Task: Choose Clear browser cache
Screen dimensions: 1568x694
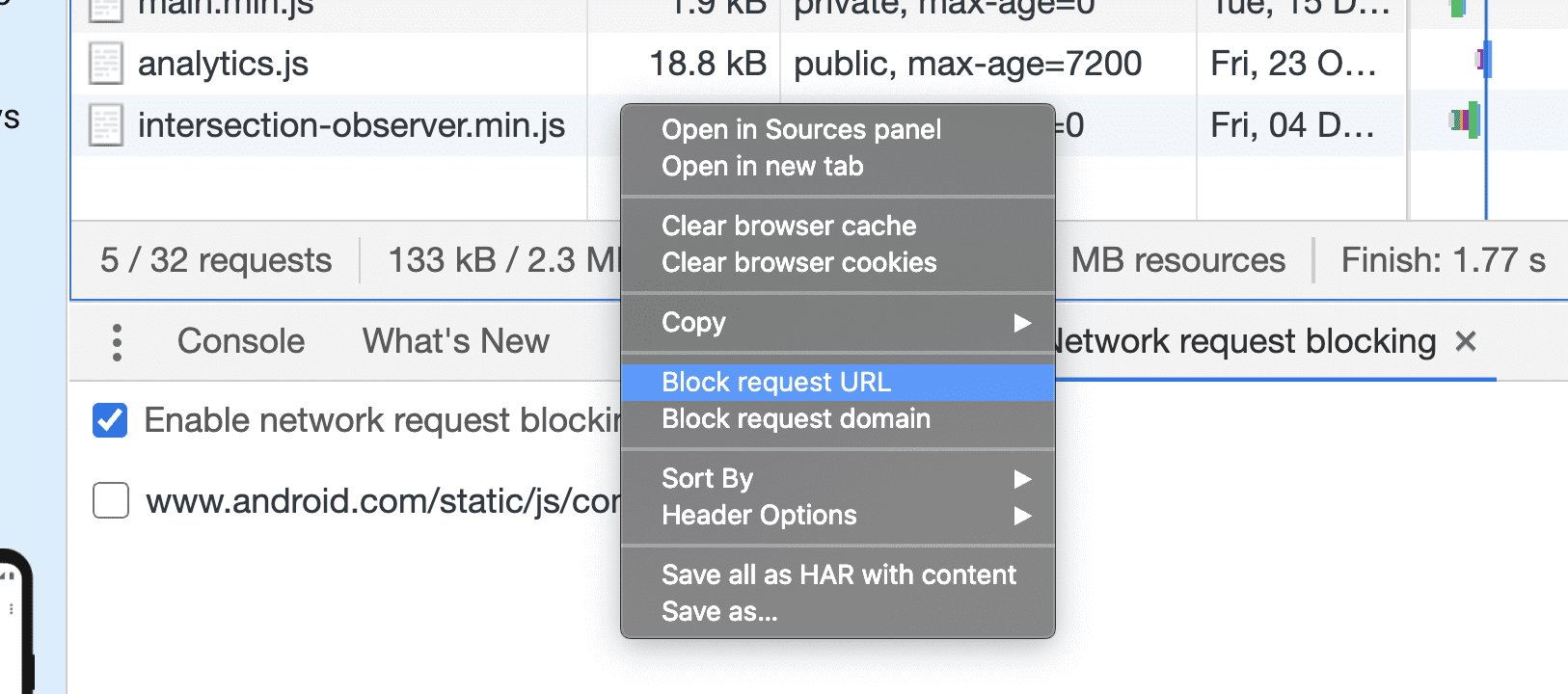Action: (x=788, y=226)
